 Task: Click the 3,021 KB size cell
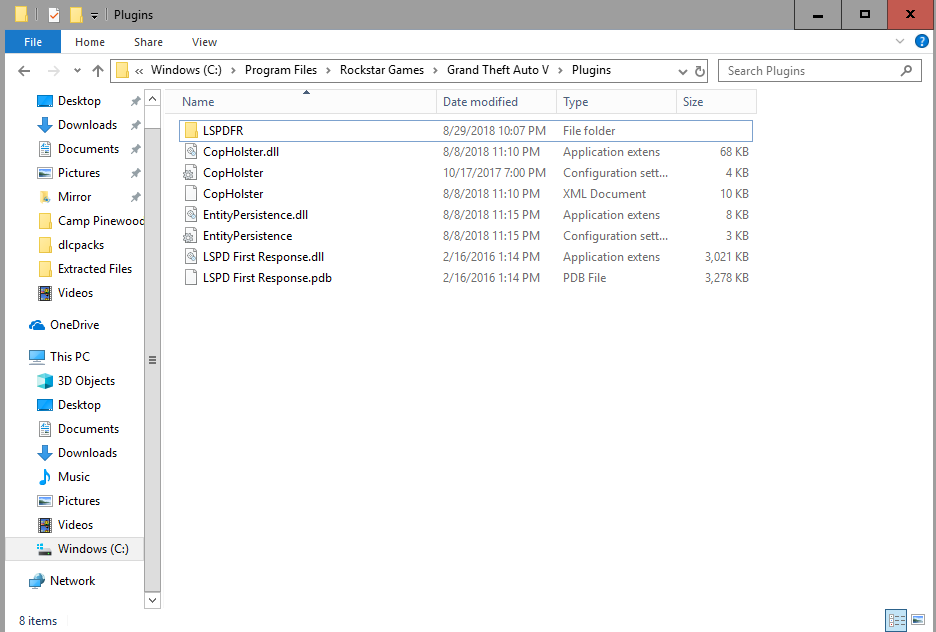click(x=726, y=257)
